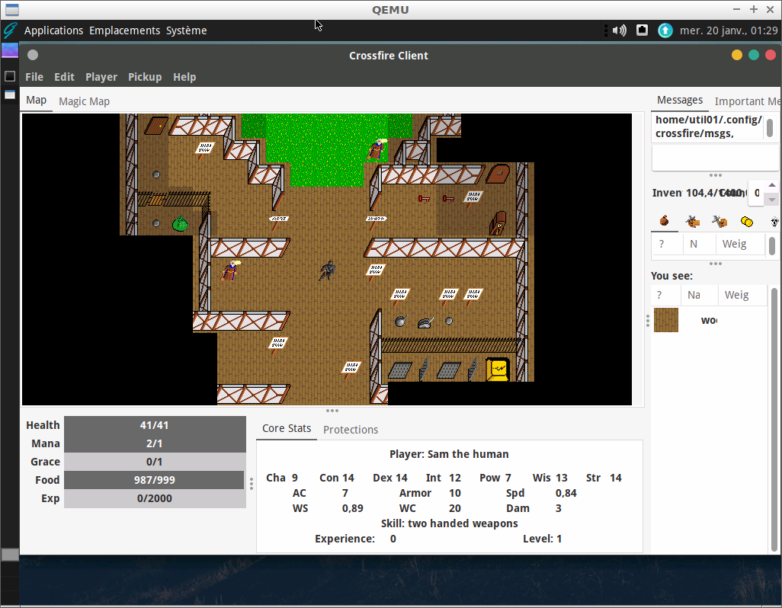Open the Emplacements menu in top panel
Image resolution: width=782 pixels, height=608 pixels.
125,30
